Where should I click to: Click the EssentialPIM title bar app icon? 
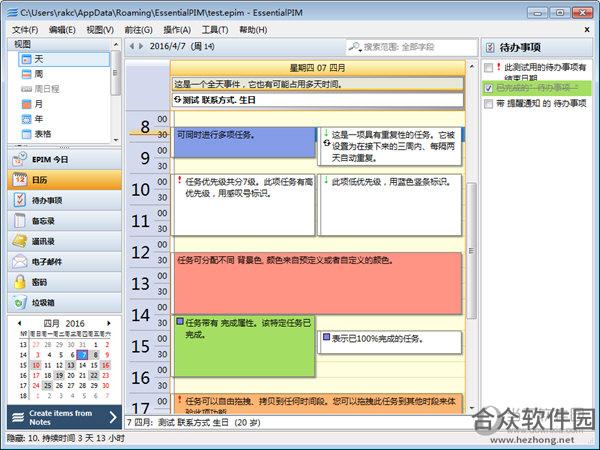coord(12,13)
